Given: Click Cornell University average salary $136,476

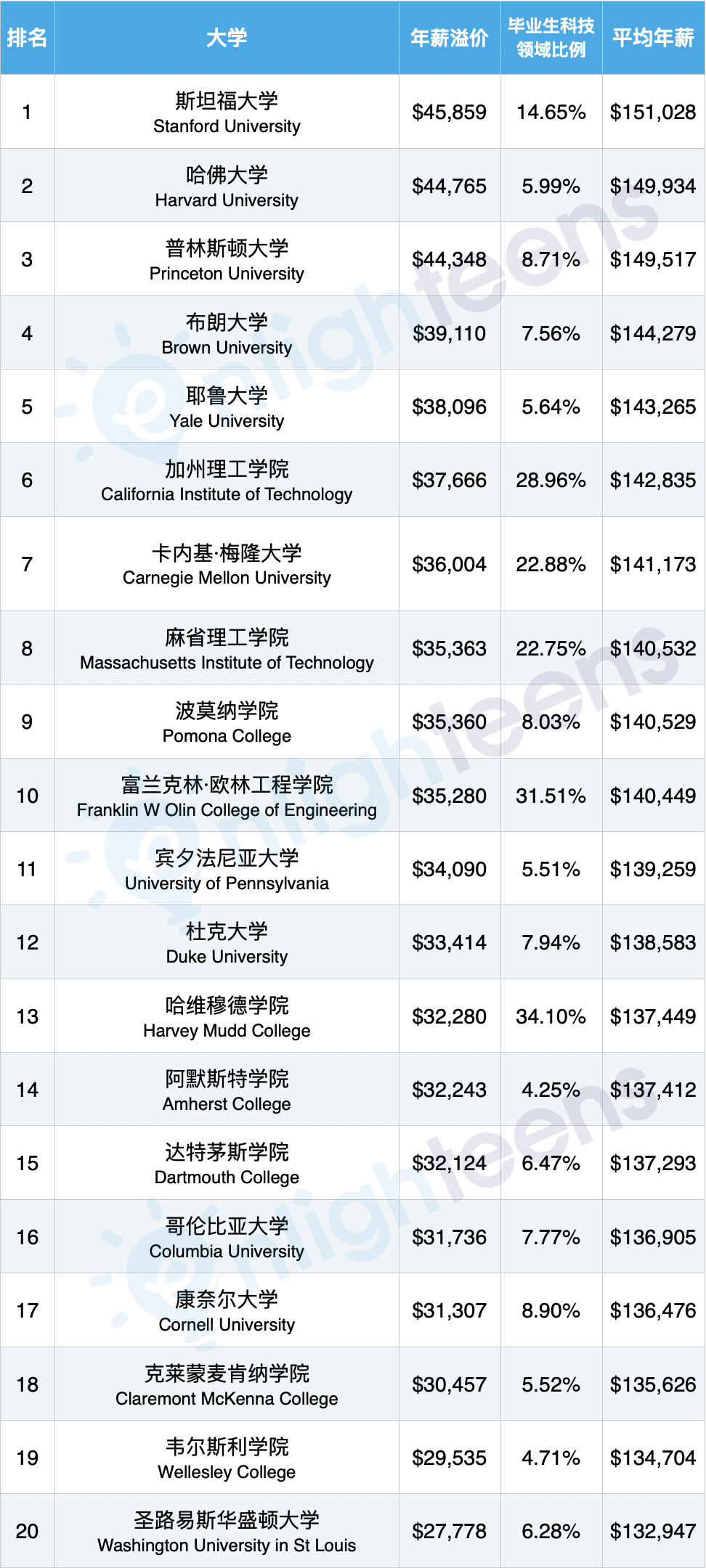Looking at the screenshot, I should coord(653,1311).
